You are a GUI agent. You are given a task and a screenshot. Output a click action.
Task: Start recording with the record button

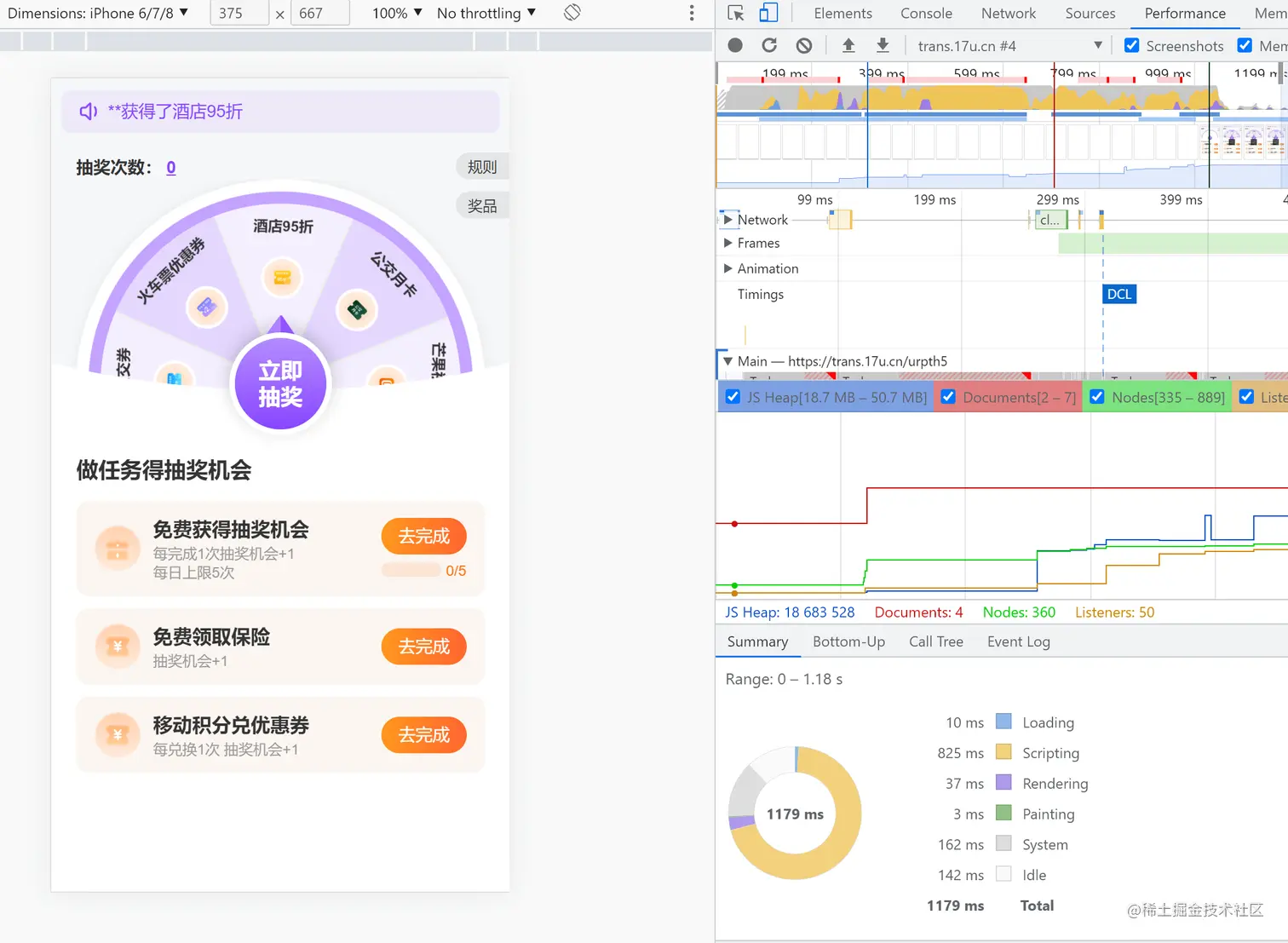(735, 45)
